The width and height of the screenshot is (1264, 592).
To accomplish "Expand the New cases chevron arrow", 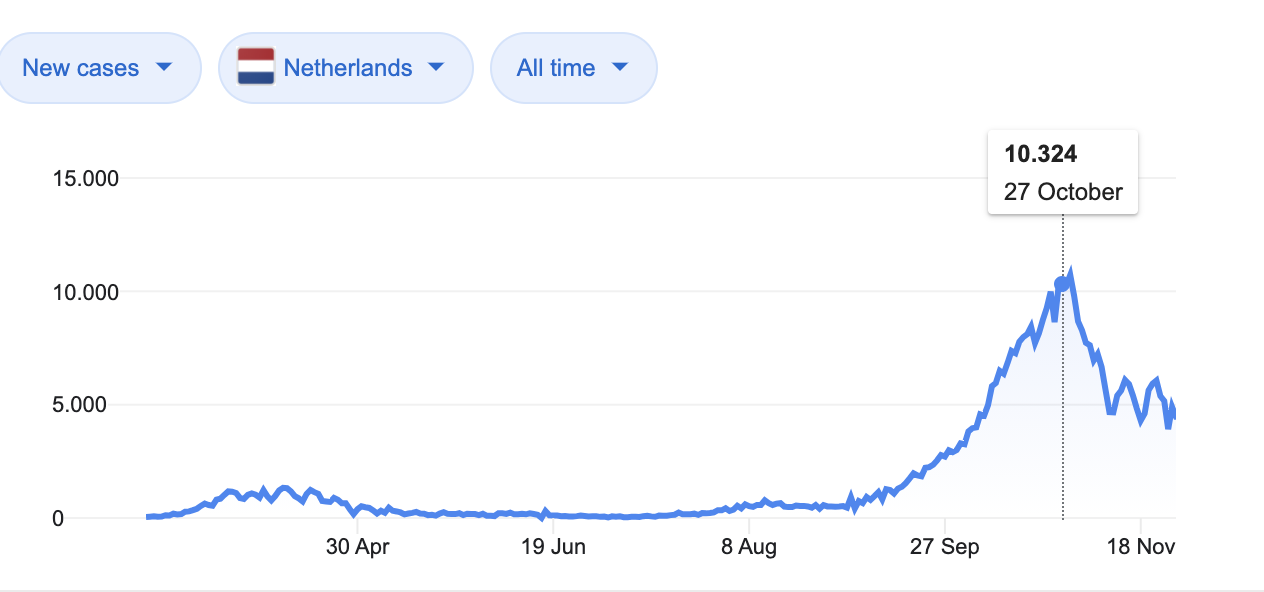I will coord(164,68).
